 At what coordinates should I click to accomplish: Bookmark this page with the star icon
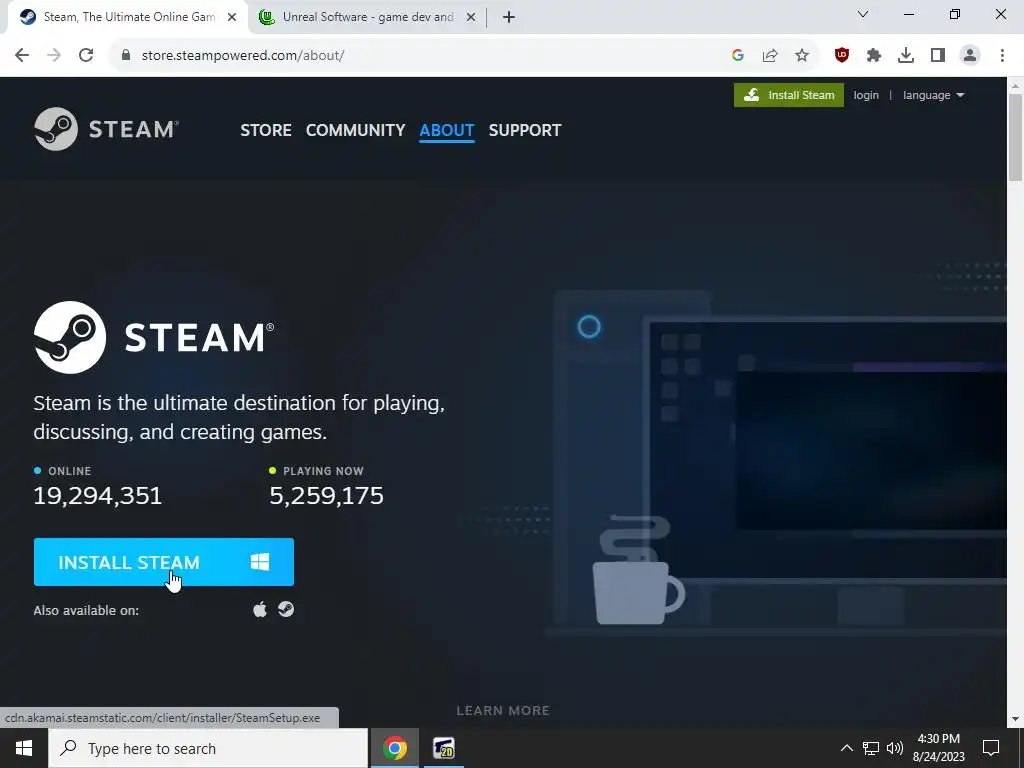[802, 56]
